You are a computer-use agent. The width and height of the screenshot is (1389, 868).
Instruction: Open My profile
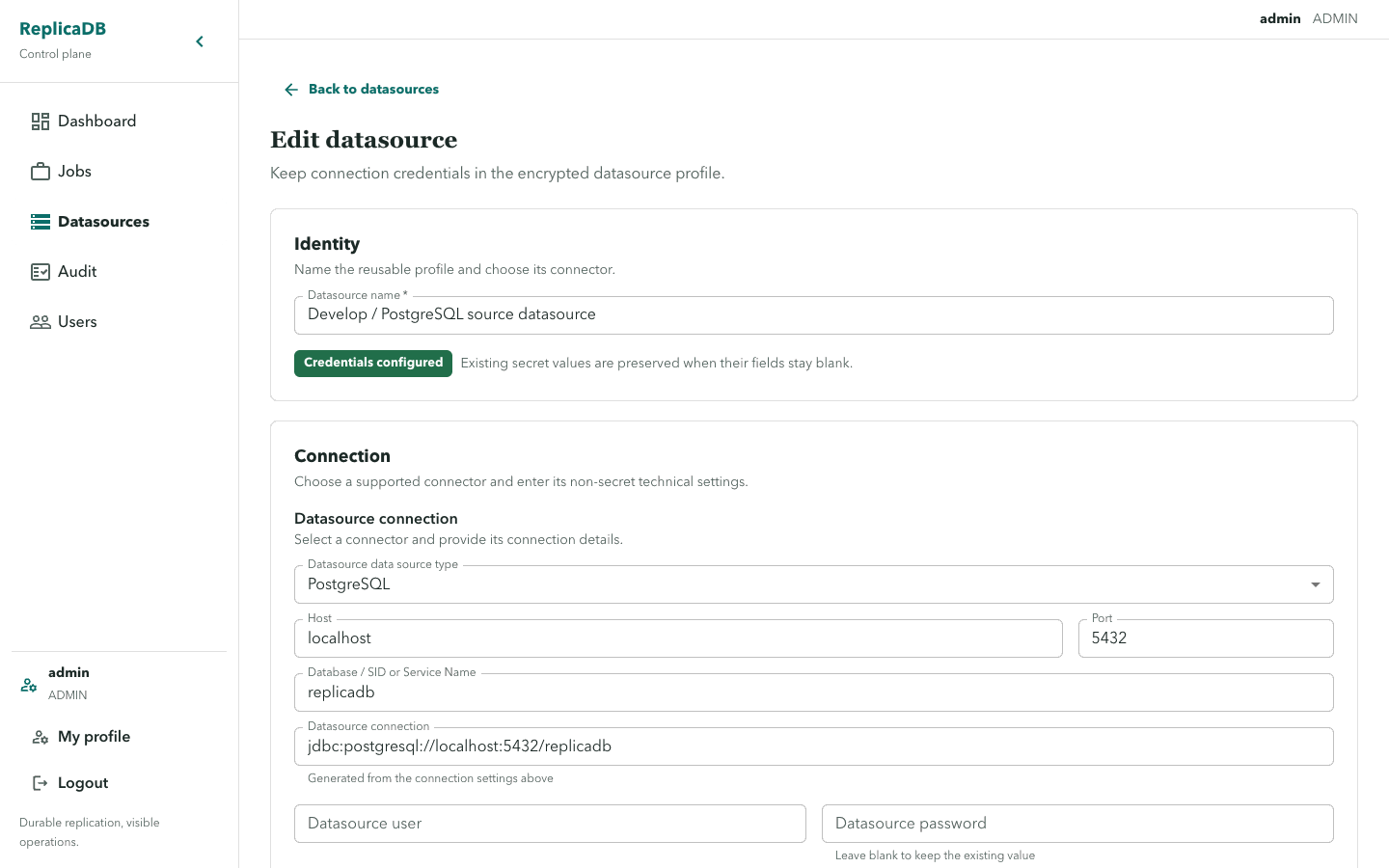point(120,737)
